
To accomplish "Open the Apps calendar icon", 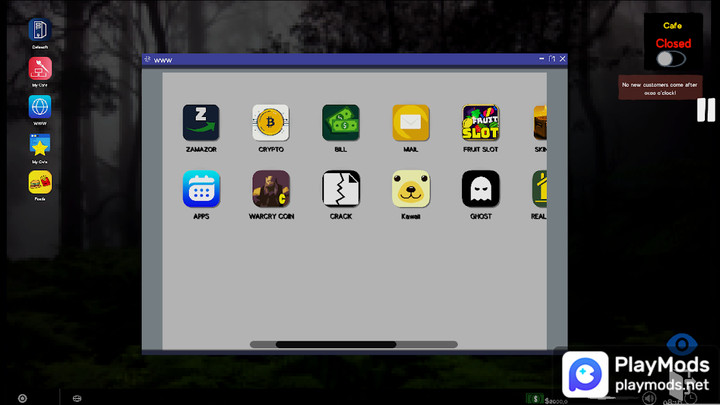I will (201, 189).
